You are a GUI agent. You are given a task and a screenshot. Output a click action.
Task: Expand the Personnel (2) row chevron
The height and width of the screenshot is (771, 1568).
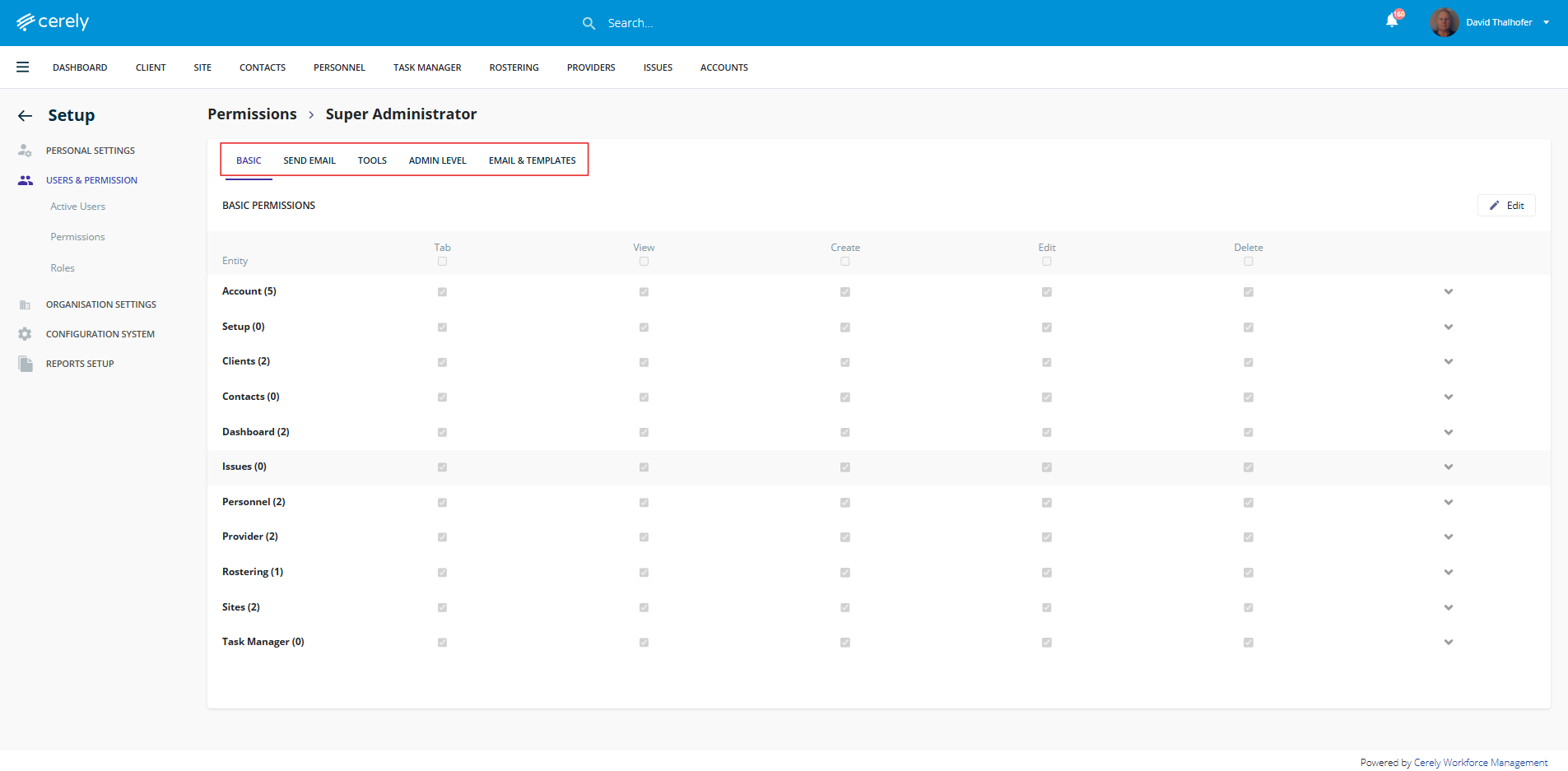pos(1448,502)
